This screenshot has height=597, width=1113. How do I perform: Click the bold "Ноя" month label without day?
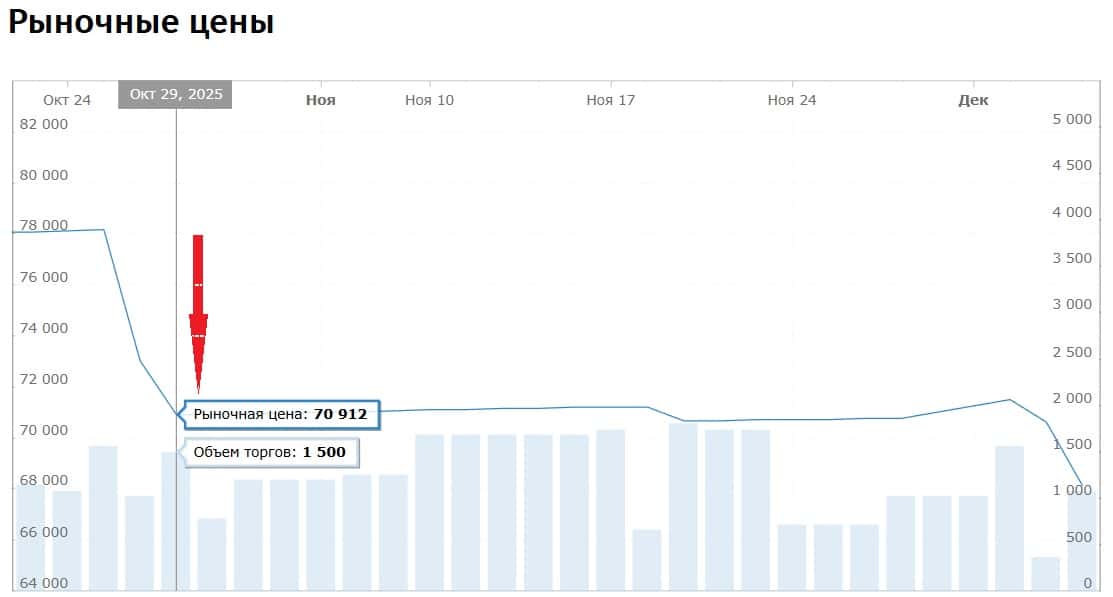coord(321,100)
